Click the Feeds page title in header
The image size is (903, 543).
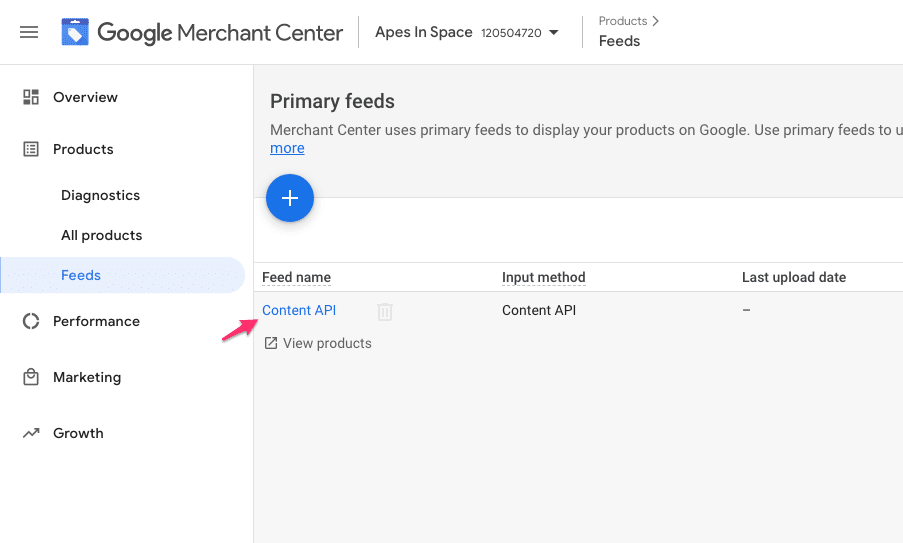pos(620,41)
